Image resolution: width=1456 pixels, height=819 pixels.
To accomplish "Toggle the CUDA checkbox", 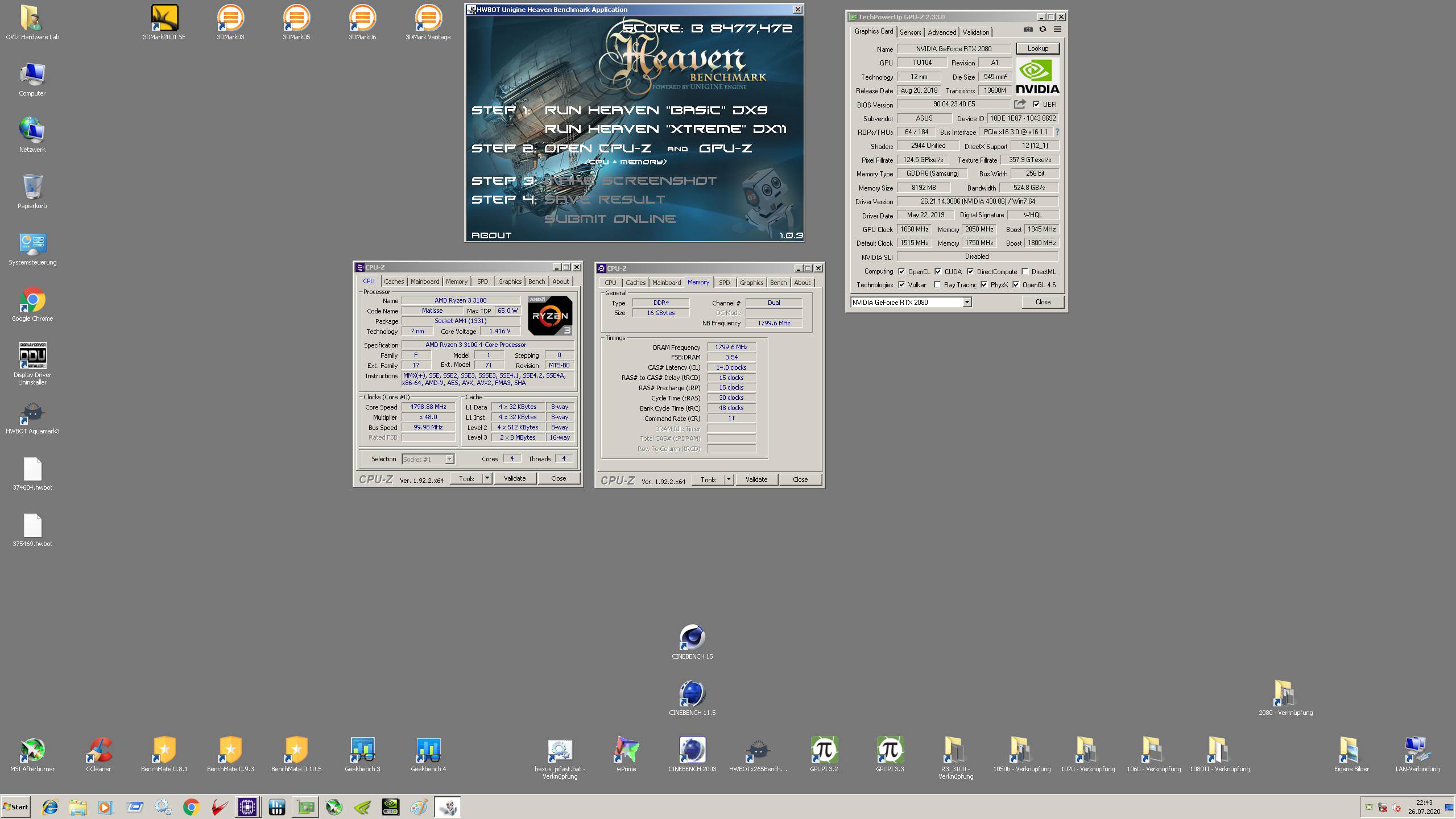I will [x=937, y=271].
